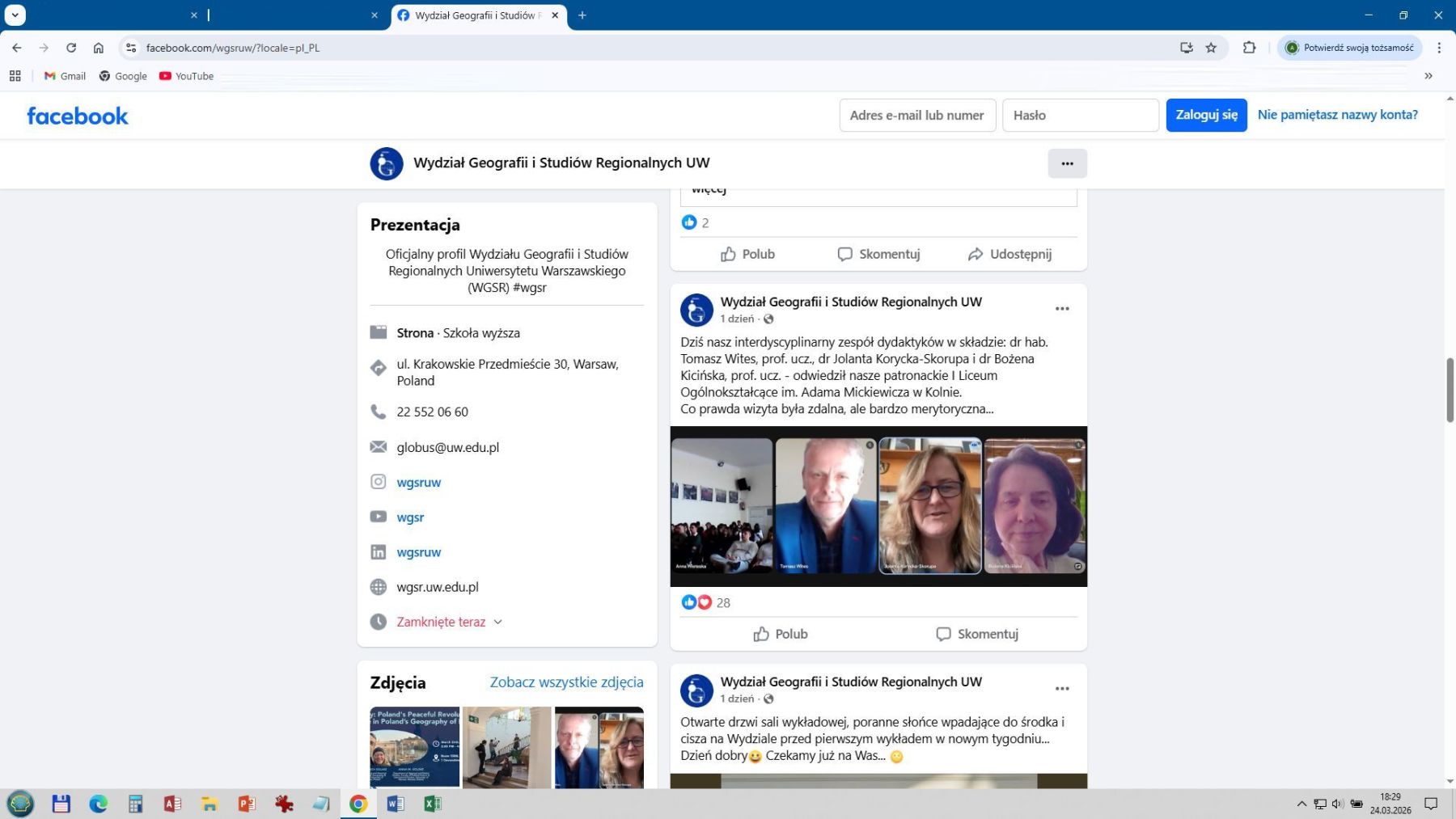Like the didactics team post with Polub
This screenshot has height=819, width=1456.
[781, 634]
